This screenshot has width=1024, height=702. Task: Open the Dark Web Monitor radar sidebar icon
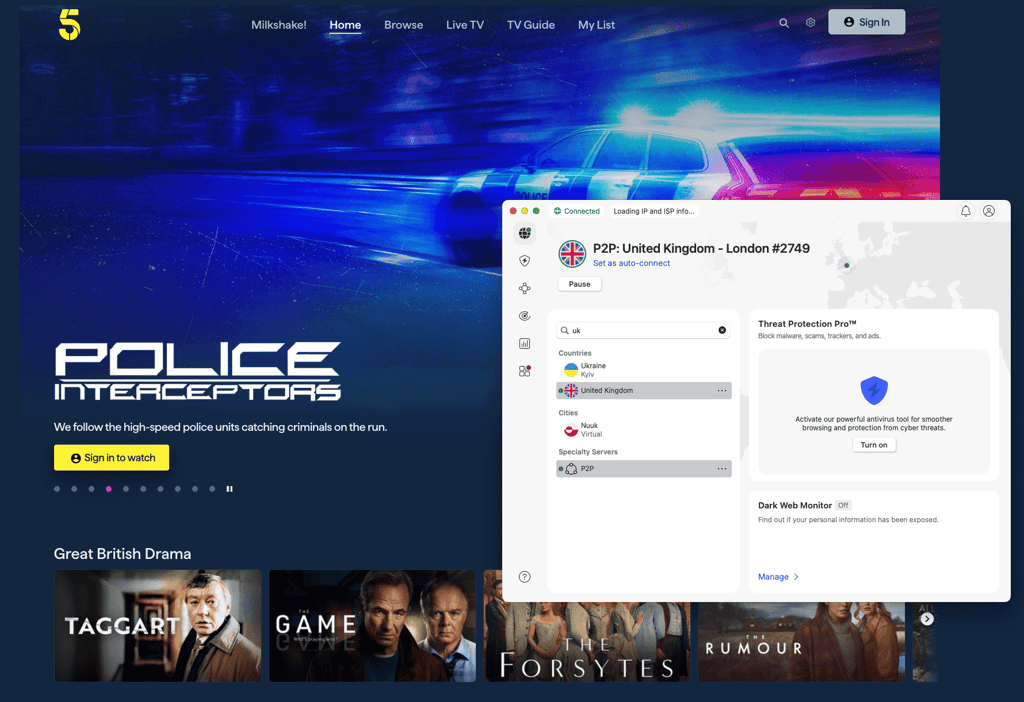524,316
